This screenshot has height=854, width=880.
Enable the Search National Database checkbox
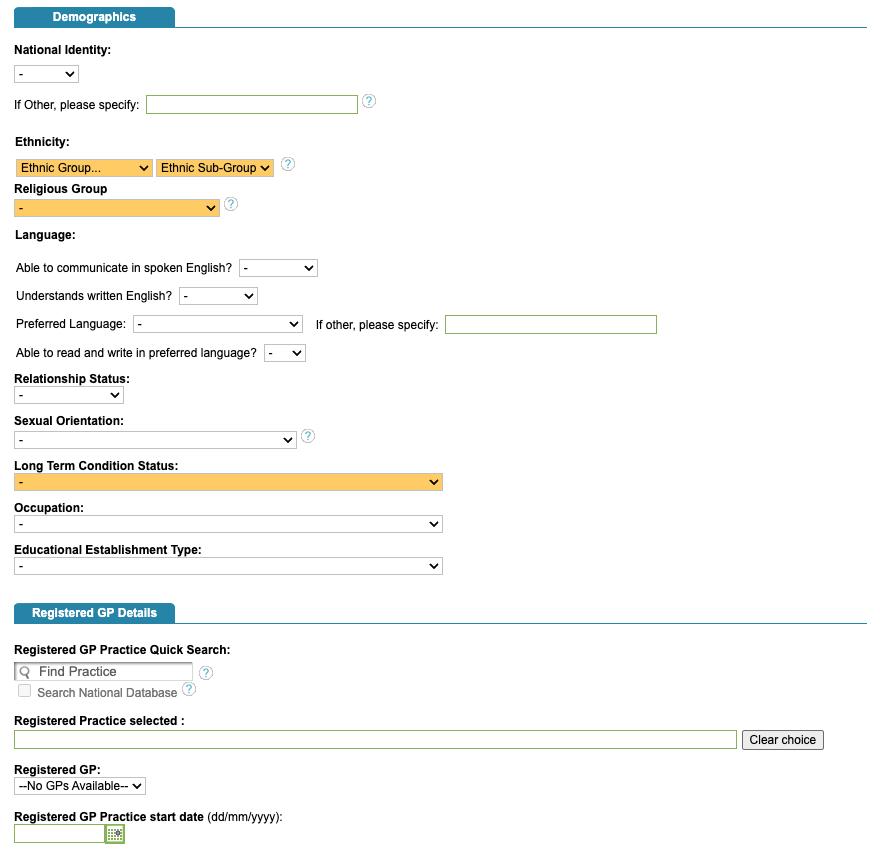pos(24,691)
